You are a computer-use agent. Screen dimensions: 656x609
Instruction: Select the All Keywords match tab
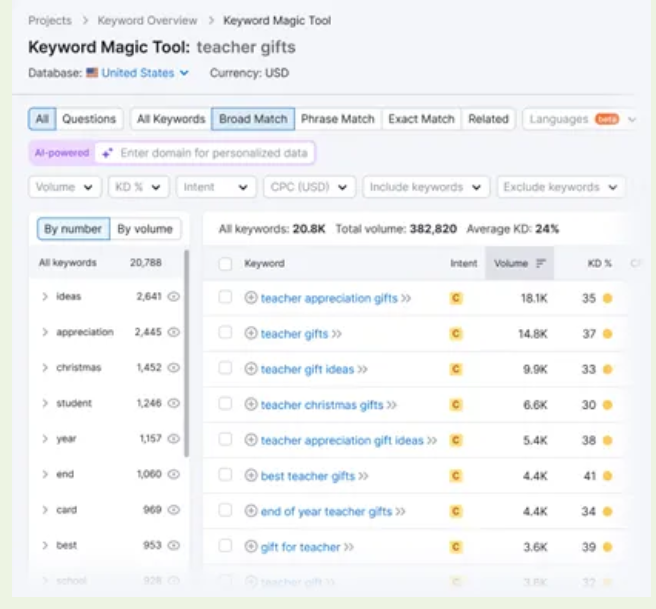(x=171, y=119)
